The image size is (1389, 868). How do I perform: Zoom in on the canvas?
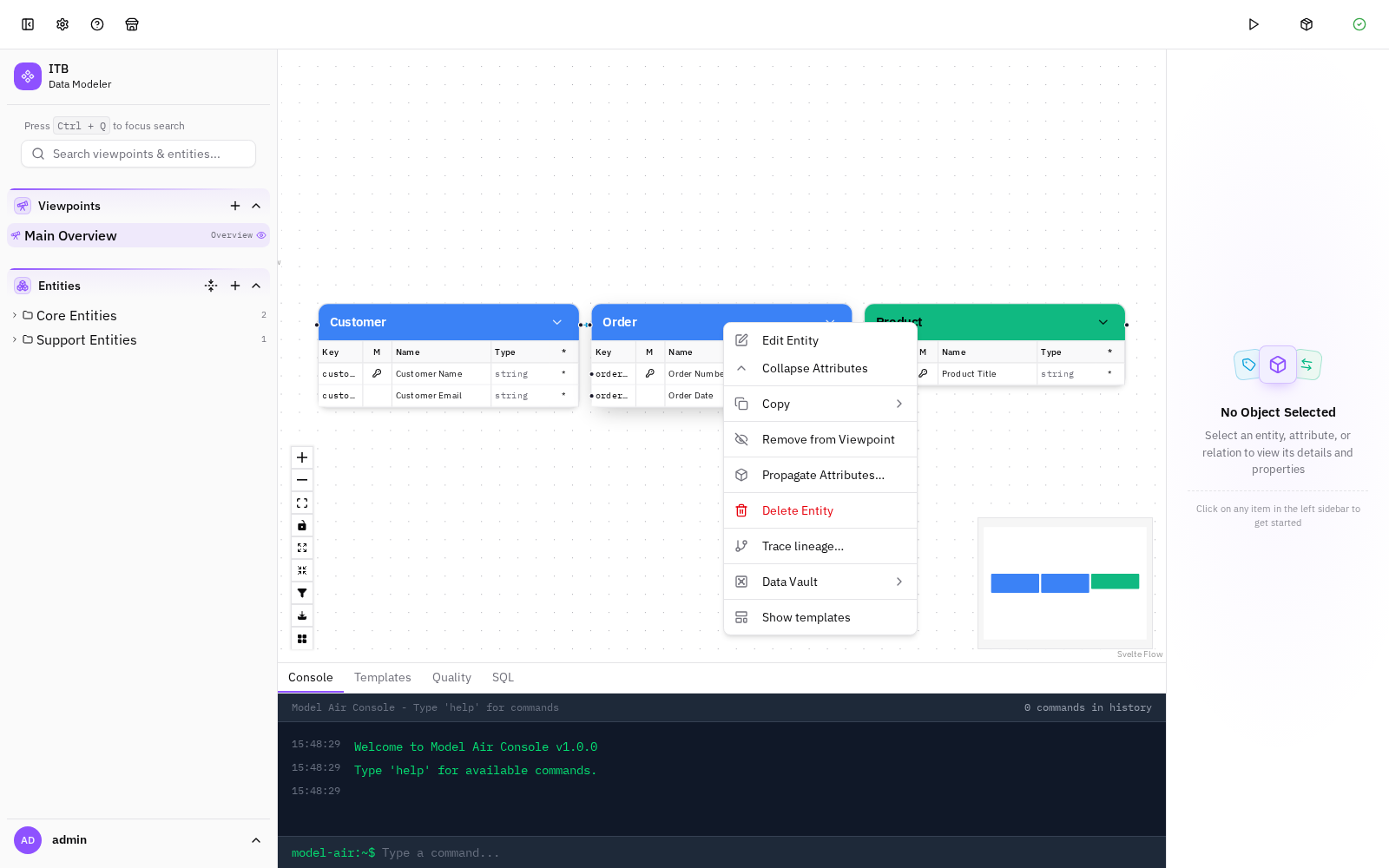point(302,457)
